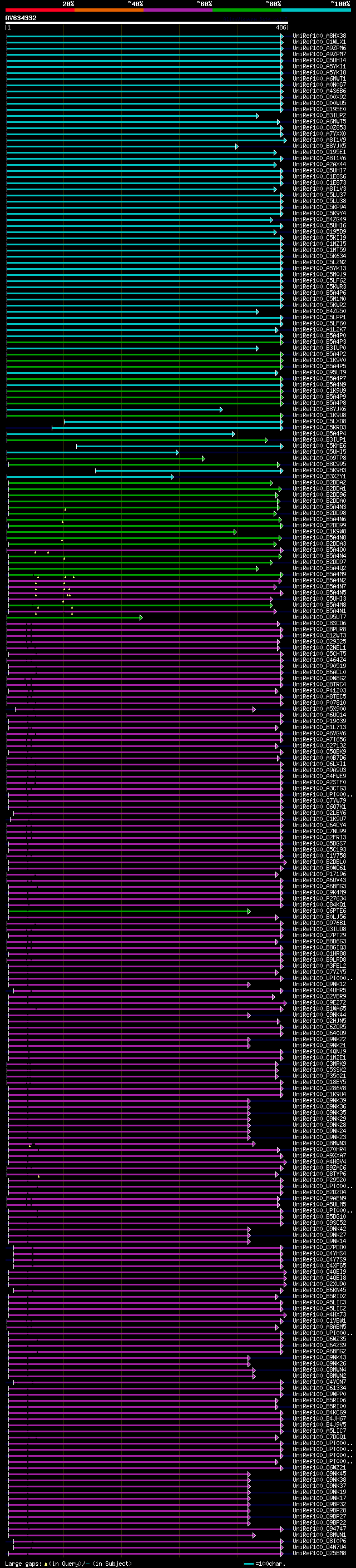
Task: Select label UniRef100_P17196
Action: coord(319,874)
